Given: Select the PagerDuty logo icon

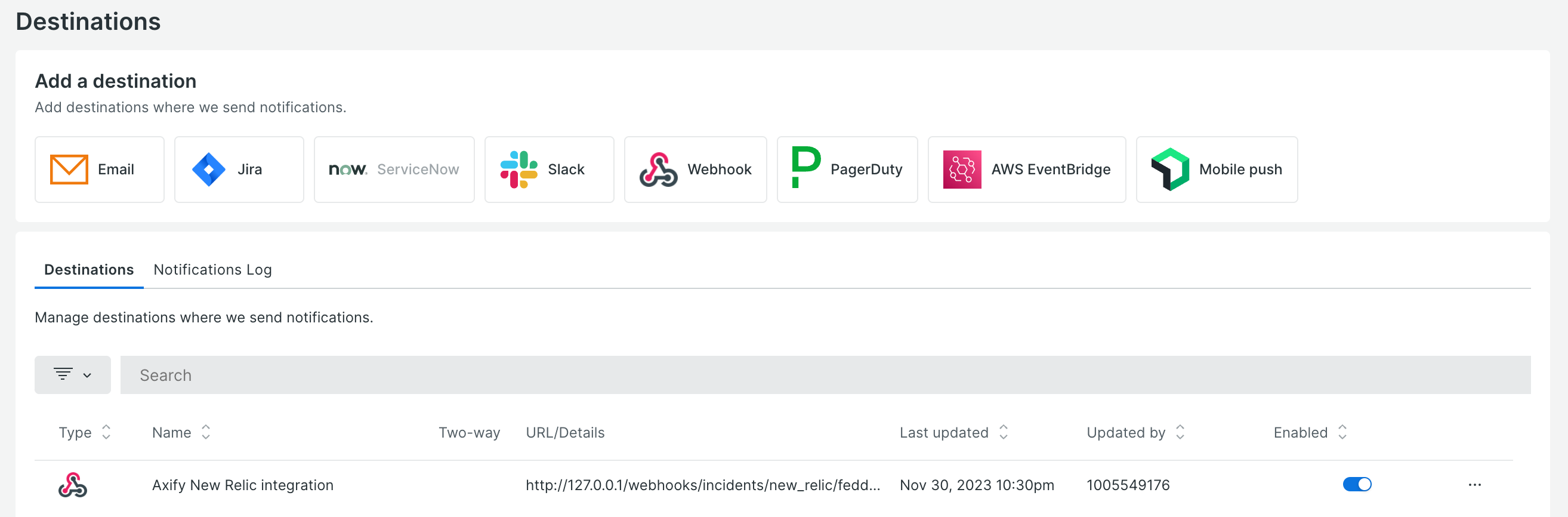Looking at the screenshot, I should (806, 168).
